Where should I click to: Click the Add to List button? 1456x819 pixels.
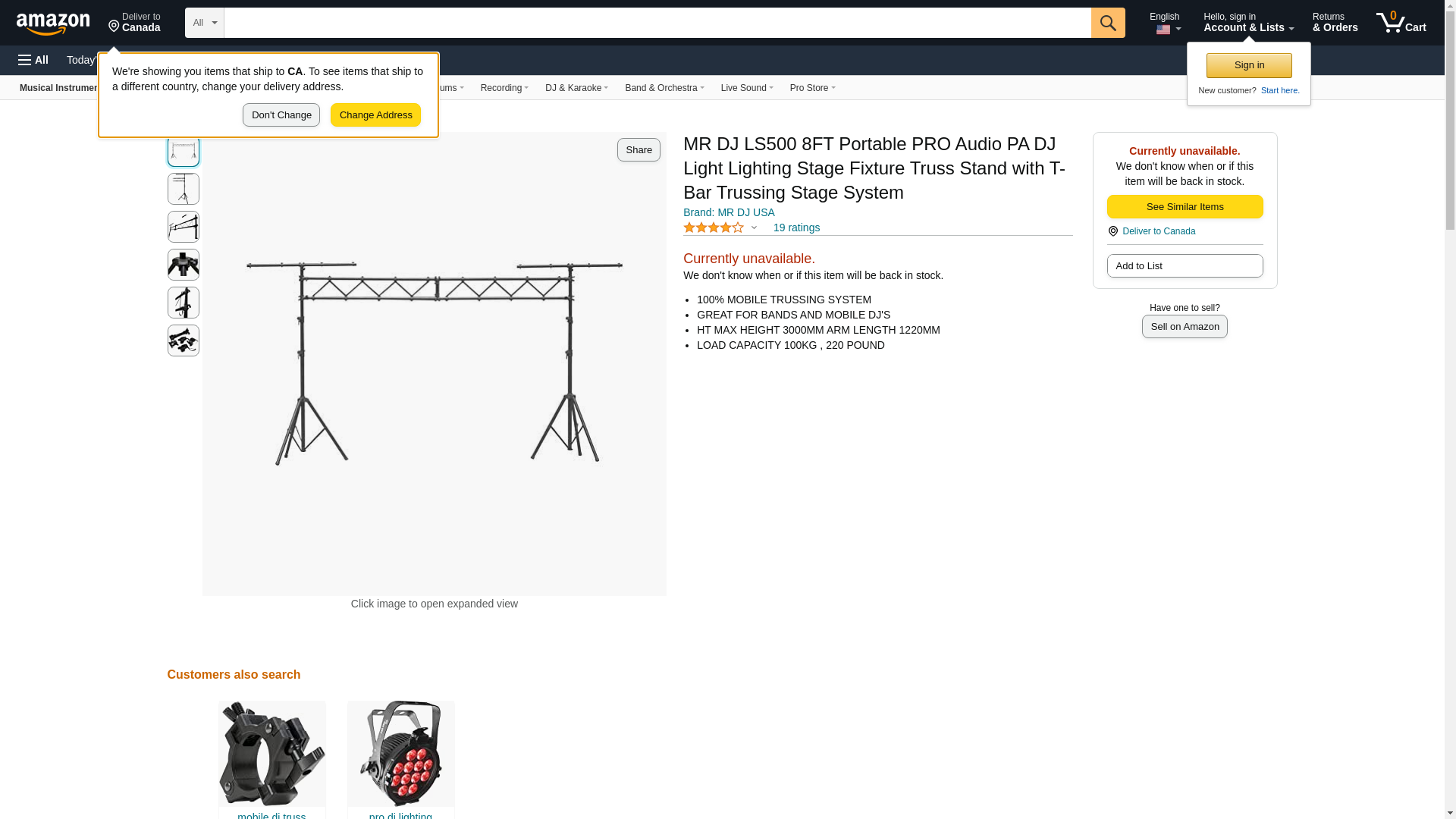1185,266
